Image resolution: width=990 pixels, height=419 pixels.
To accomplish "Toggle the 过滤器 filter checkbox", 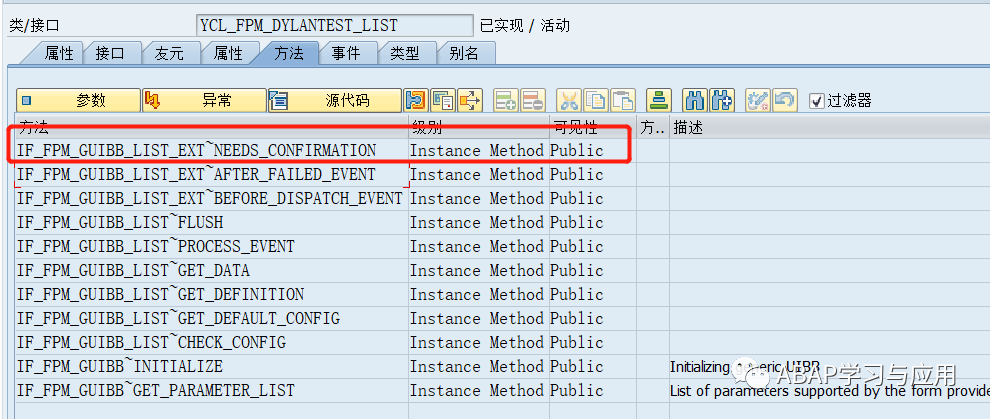I will pyautogui.click(x=816, y=100).
